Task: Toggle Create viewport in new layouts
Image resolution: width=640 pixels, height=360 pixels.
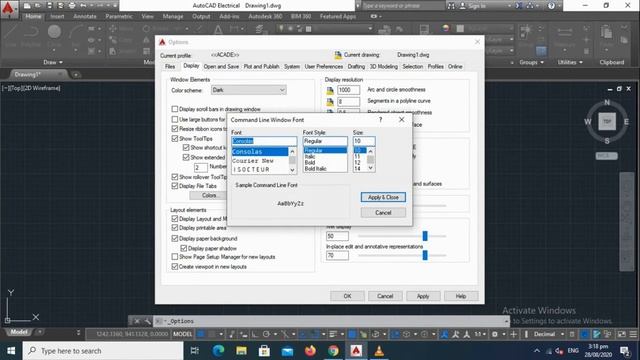Action: click(x=175, y=267)
